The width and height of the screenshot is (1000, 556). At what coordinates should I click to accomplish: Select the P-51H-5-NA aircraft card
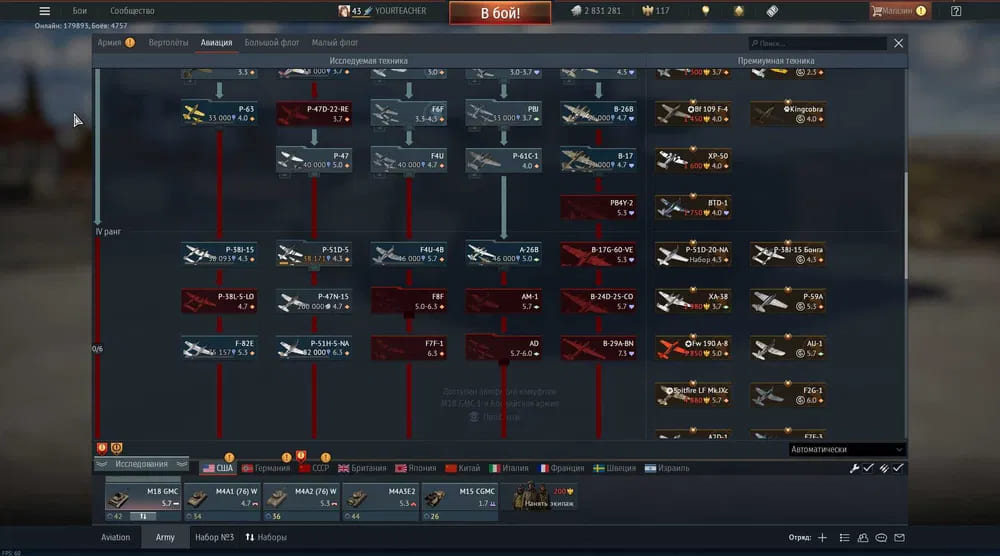pyautogui.click(x=314, y=348)
